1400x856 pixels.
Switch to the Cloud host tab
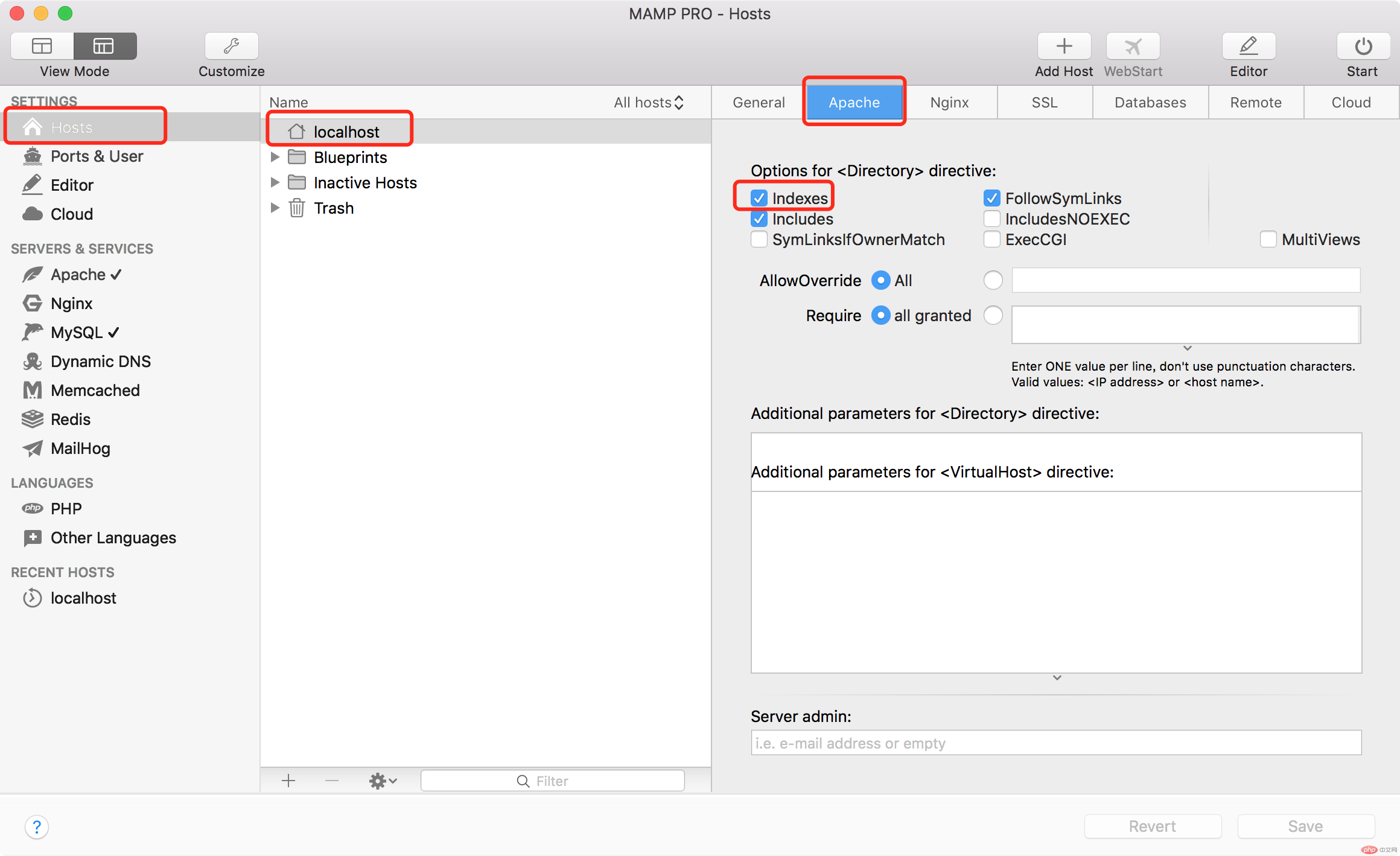(1351, 103)
